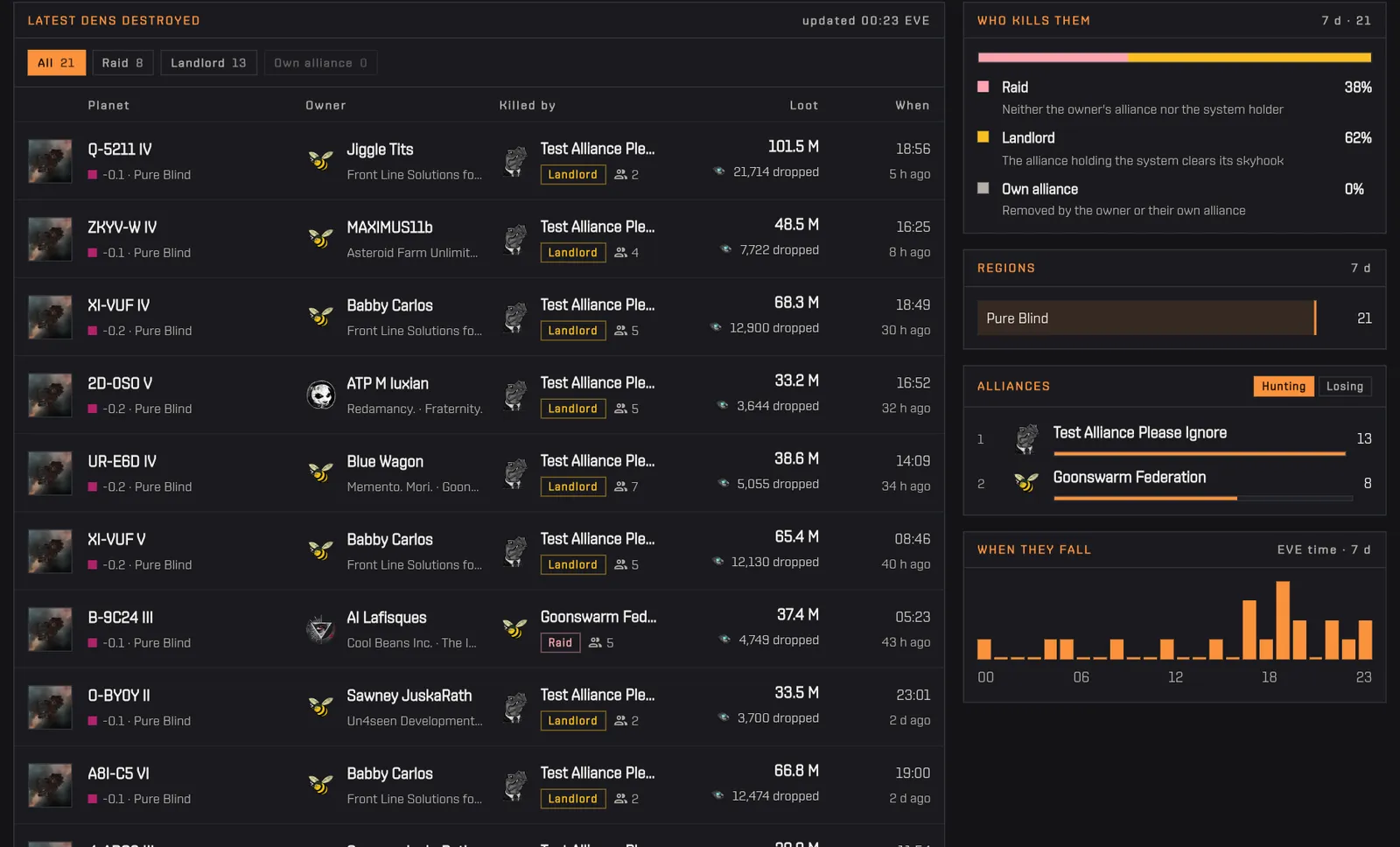Click Sawney JuskaRath owner bee icon
Image resolution: width=1400 pixels, height=847 pixels.
(x=321, y=707)
